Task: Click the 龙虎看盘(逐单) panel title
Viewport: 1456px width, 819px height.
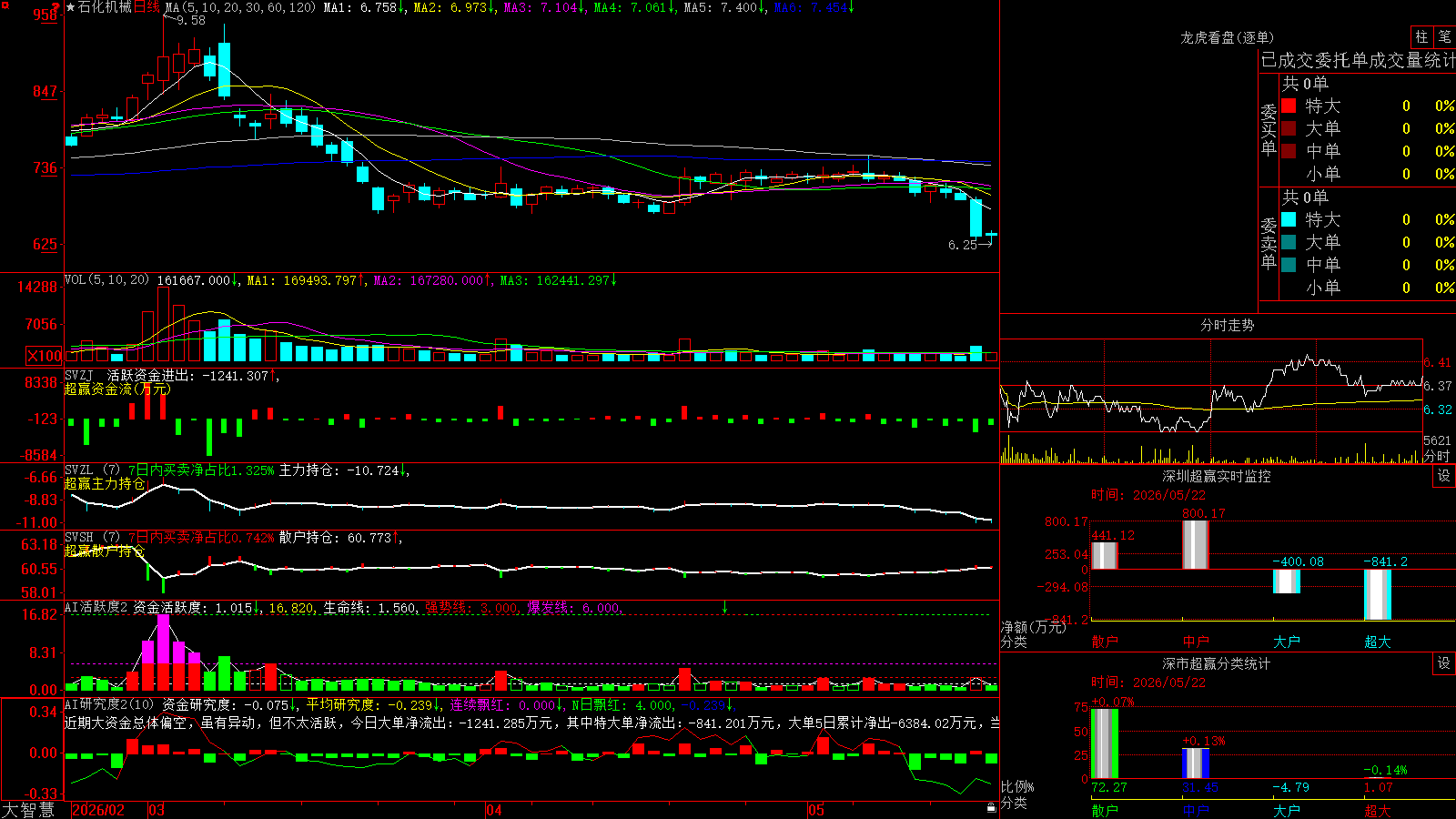Action: coord(1227,37)
